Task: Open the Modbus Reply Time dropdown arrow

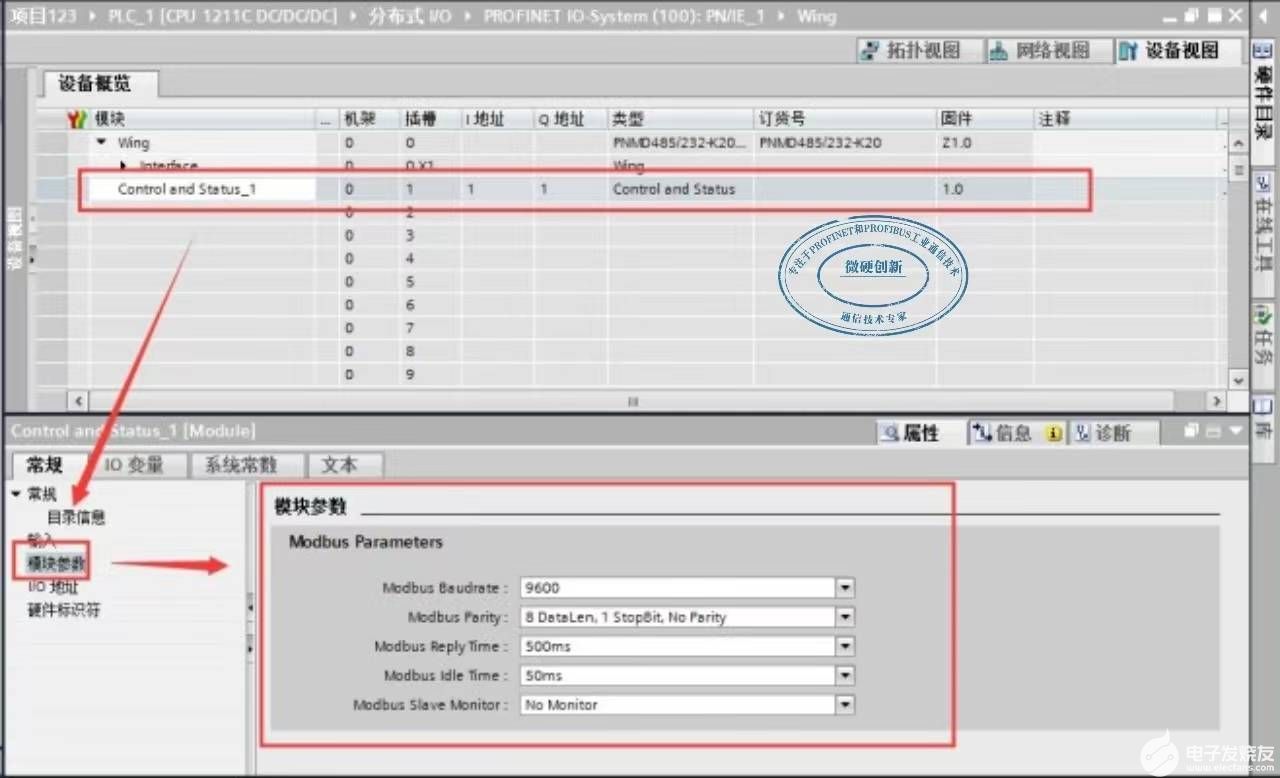Action: 846,646
